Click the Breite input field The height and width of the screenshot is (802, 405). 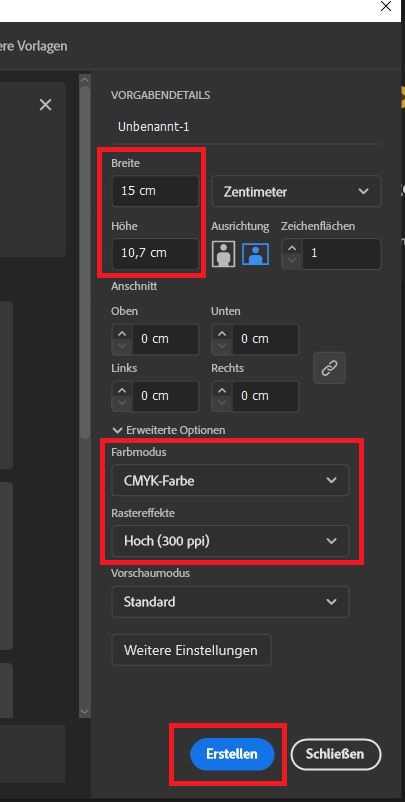pyautogui.click(x=155, y=191)
